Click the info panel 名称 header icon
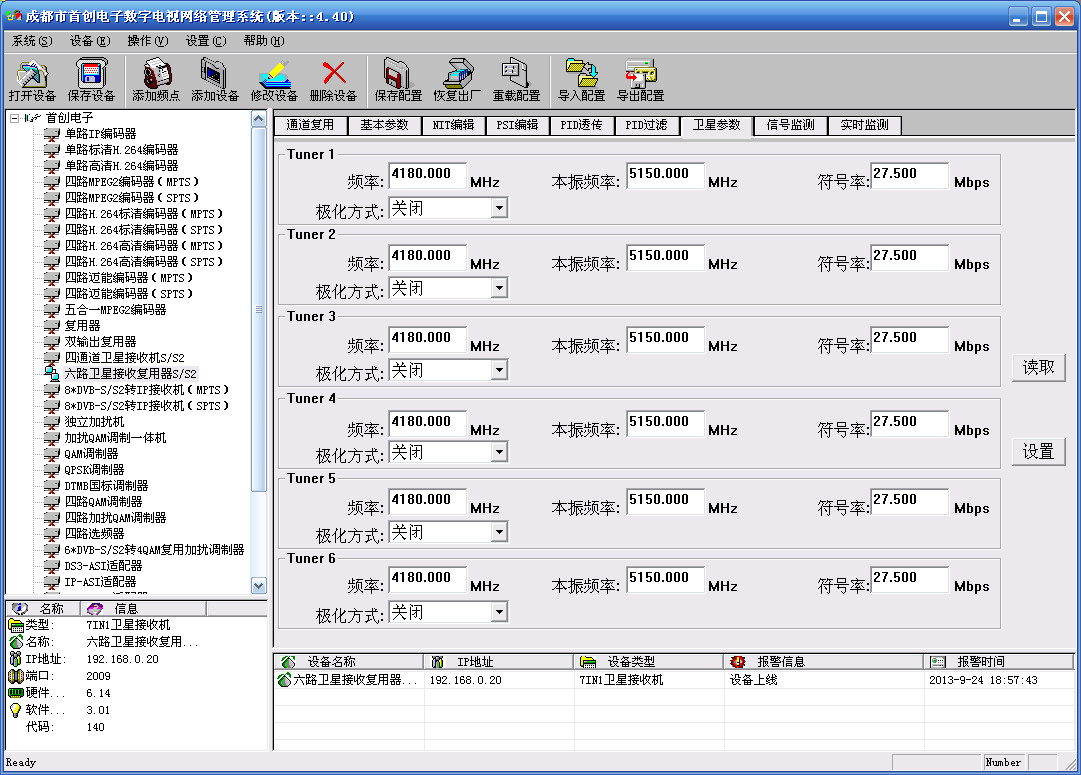1081x775 pixels. 20,608
